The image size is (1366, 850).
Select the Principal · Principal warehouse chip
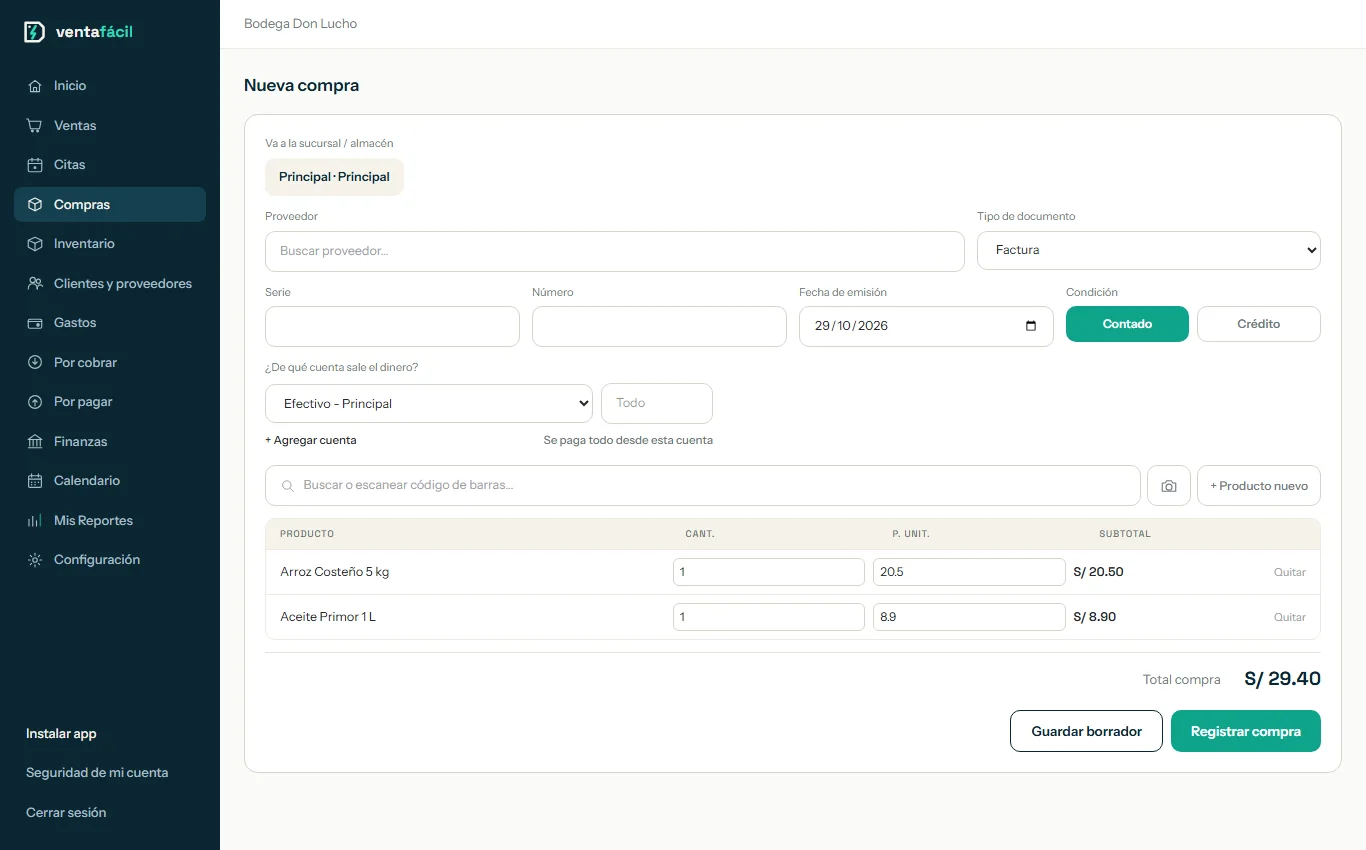pos(334,177)
